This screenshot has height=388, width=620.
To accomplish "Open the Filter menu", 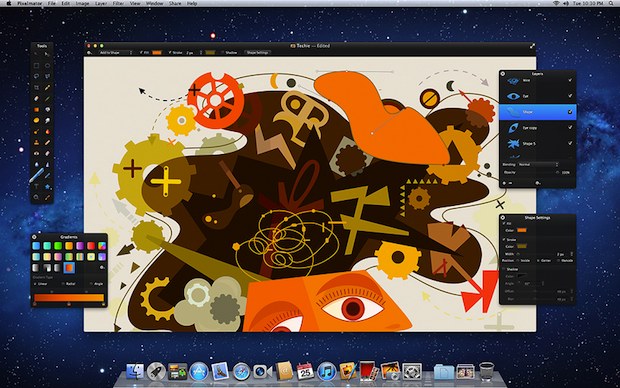I will [118, 3].
